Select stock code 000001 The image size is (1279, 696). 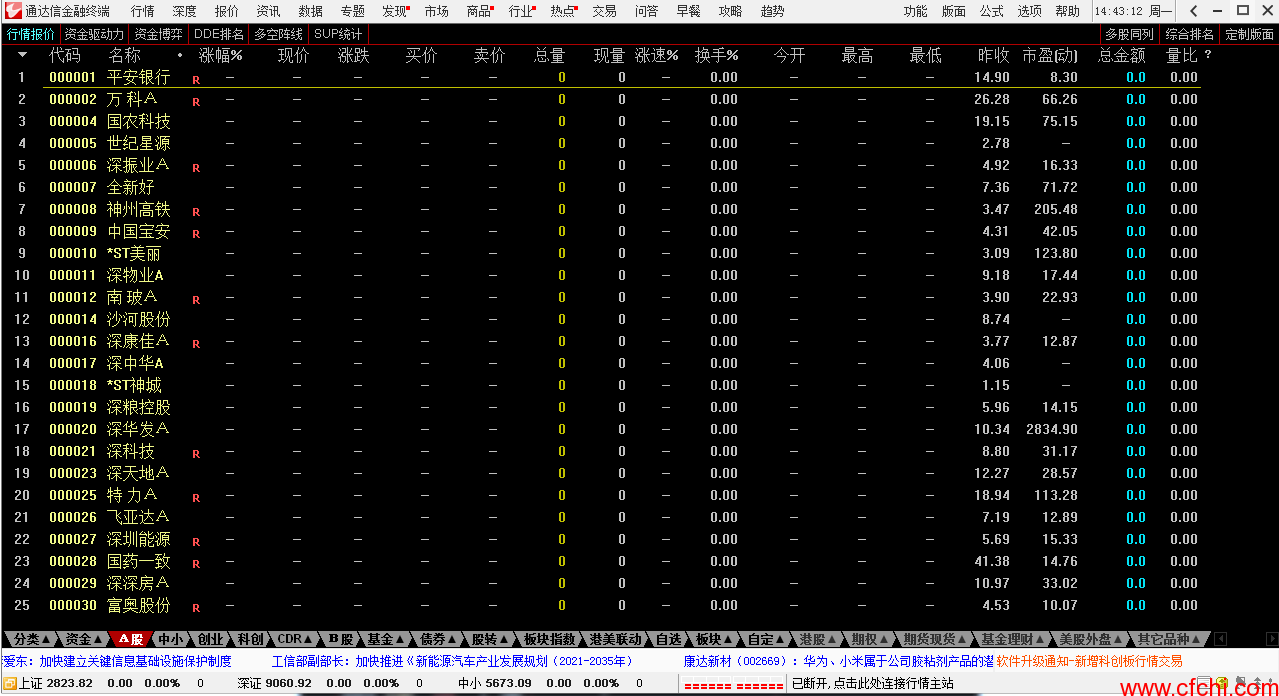pos(73,77)
